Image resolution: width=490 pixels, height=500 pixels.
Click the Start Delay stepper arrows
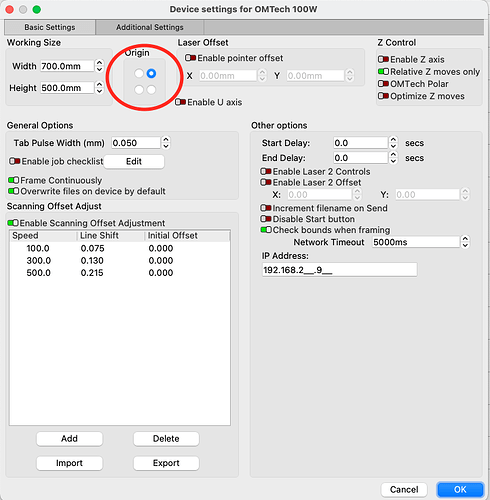click(x=393, y=143)
